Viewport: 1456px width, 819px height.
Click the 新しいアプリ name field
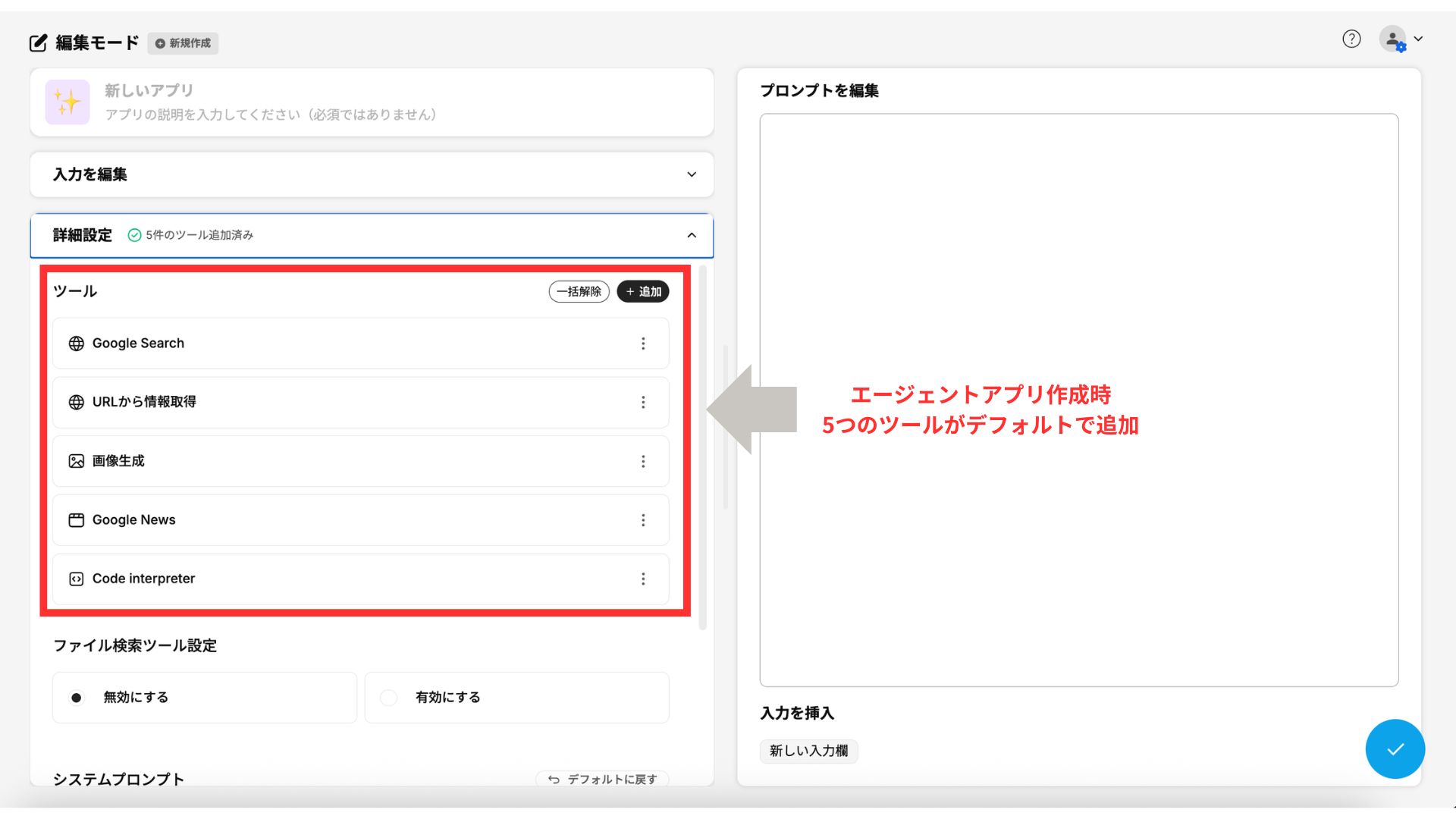(x=149, y=90)
